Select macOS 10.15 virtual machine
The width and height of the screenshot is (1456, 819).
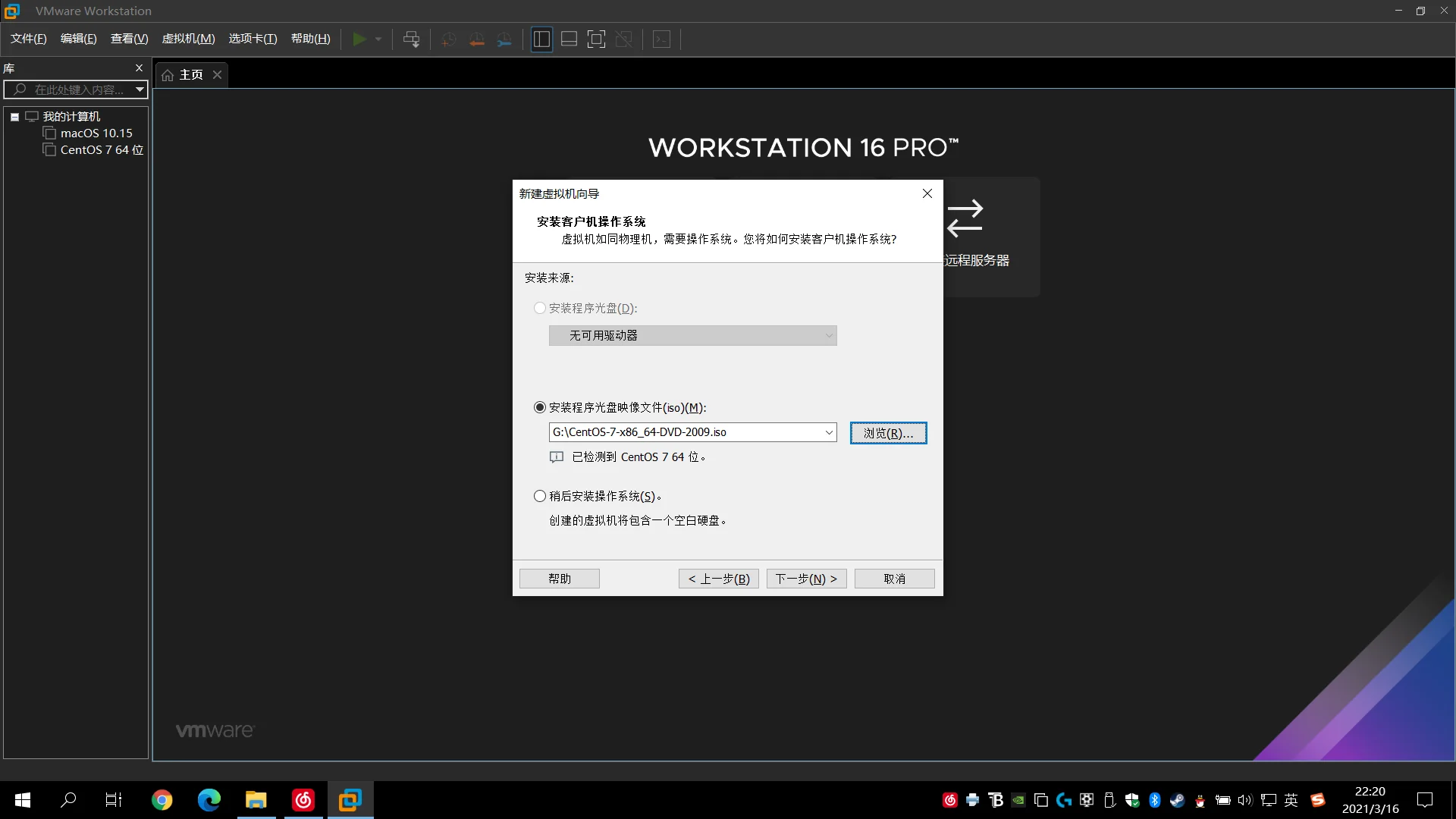[x=96, y=133]
